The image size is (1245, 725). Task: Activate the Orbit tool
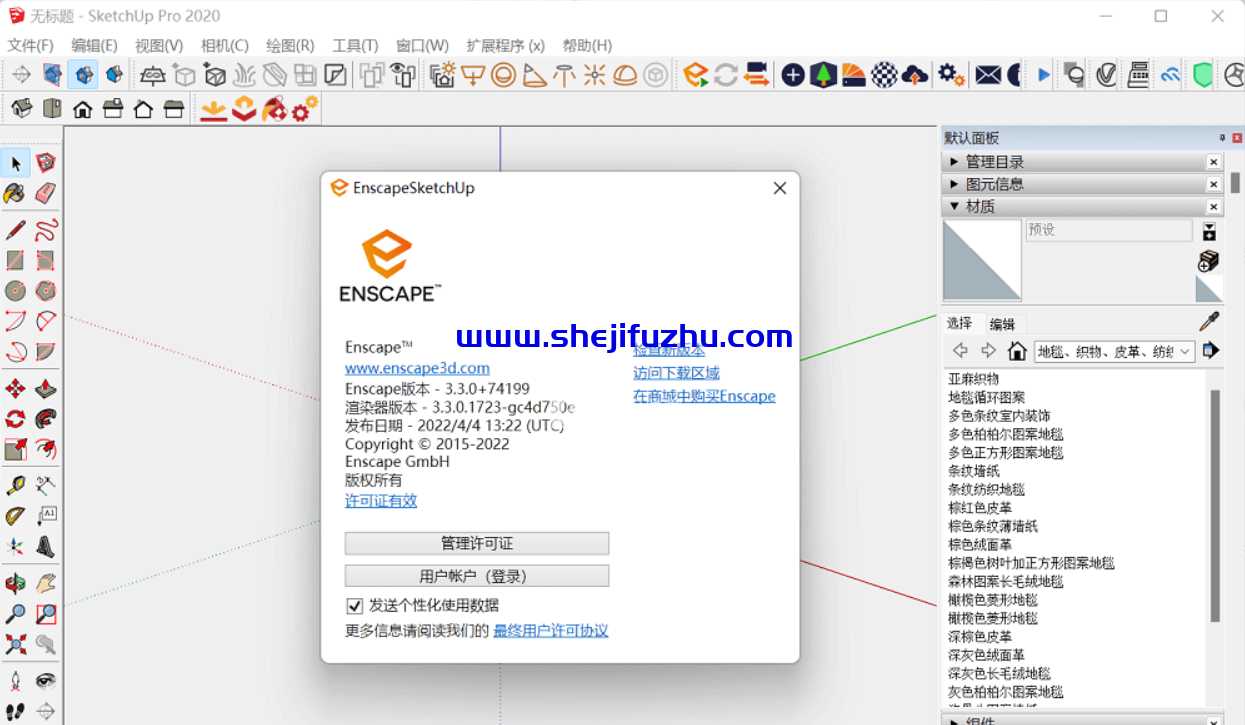click(16, 583)
